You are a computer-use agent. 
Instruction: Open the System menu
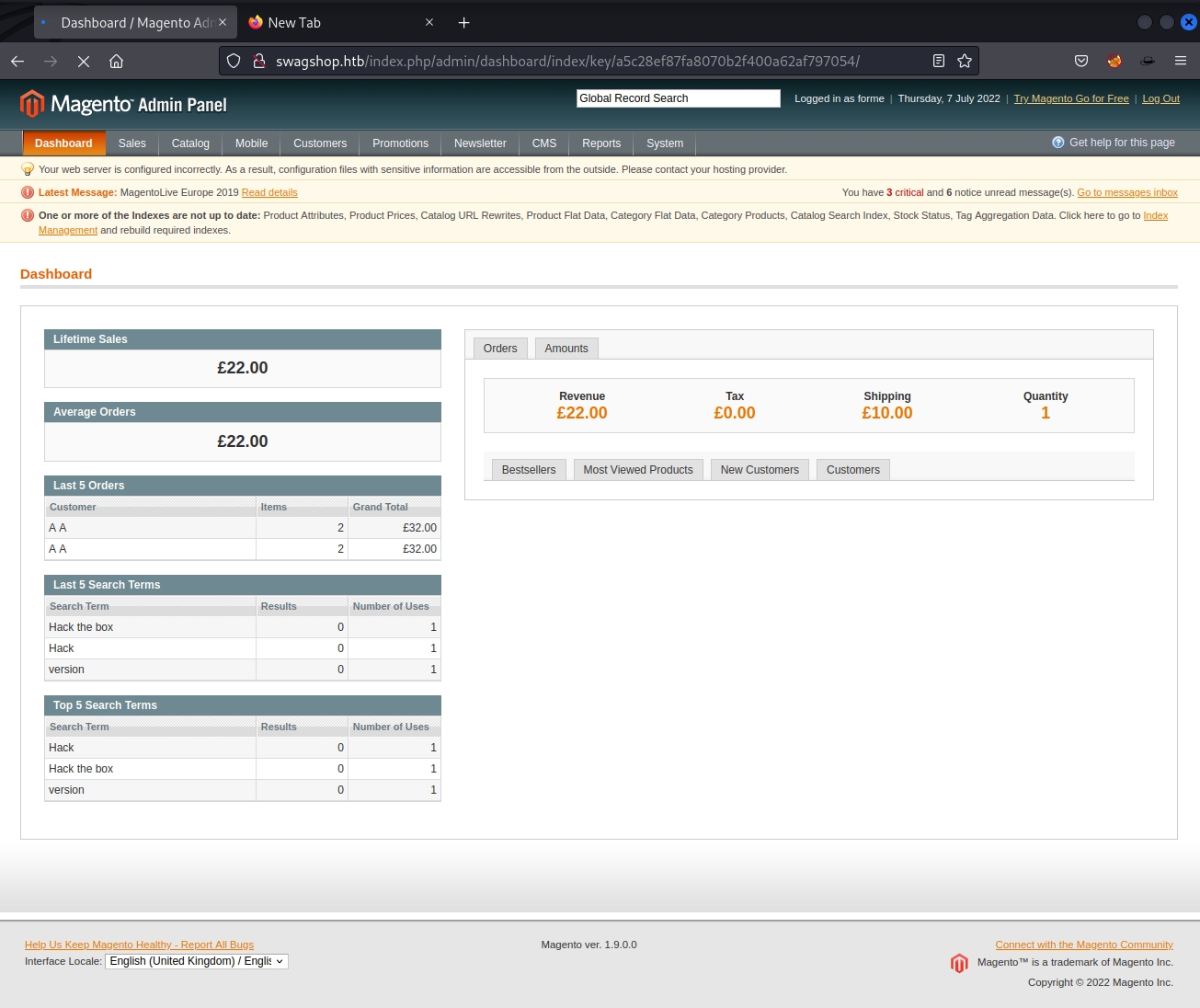pyautogui.click(x=664, y=143)
